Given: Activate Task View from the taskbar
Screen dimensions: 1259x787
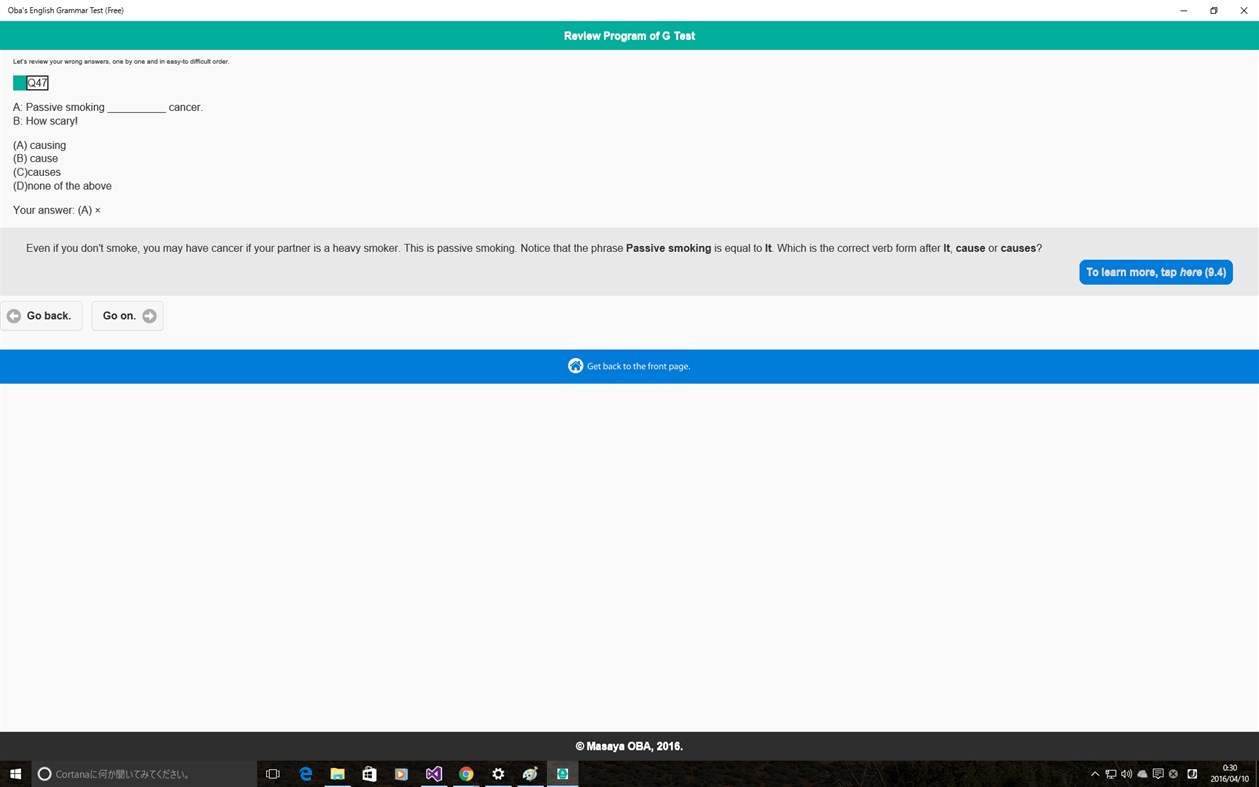Looking at the screenshot, I should click(273, 773).
